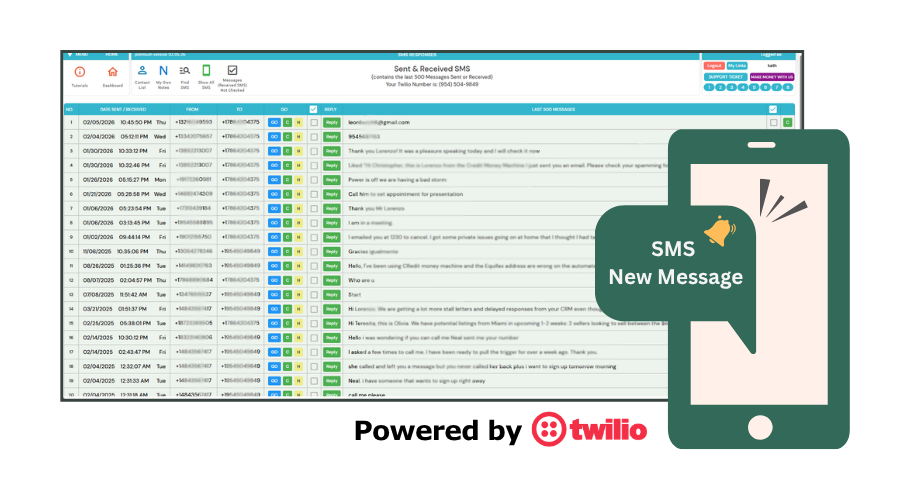This screenshot has width=900, height=500.
Task: Select date cell 02/05/2026 10:45:50 PM
Action: coord(124,122)
